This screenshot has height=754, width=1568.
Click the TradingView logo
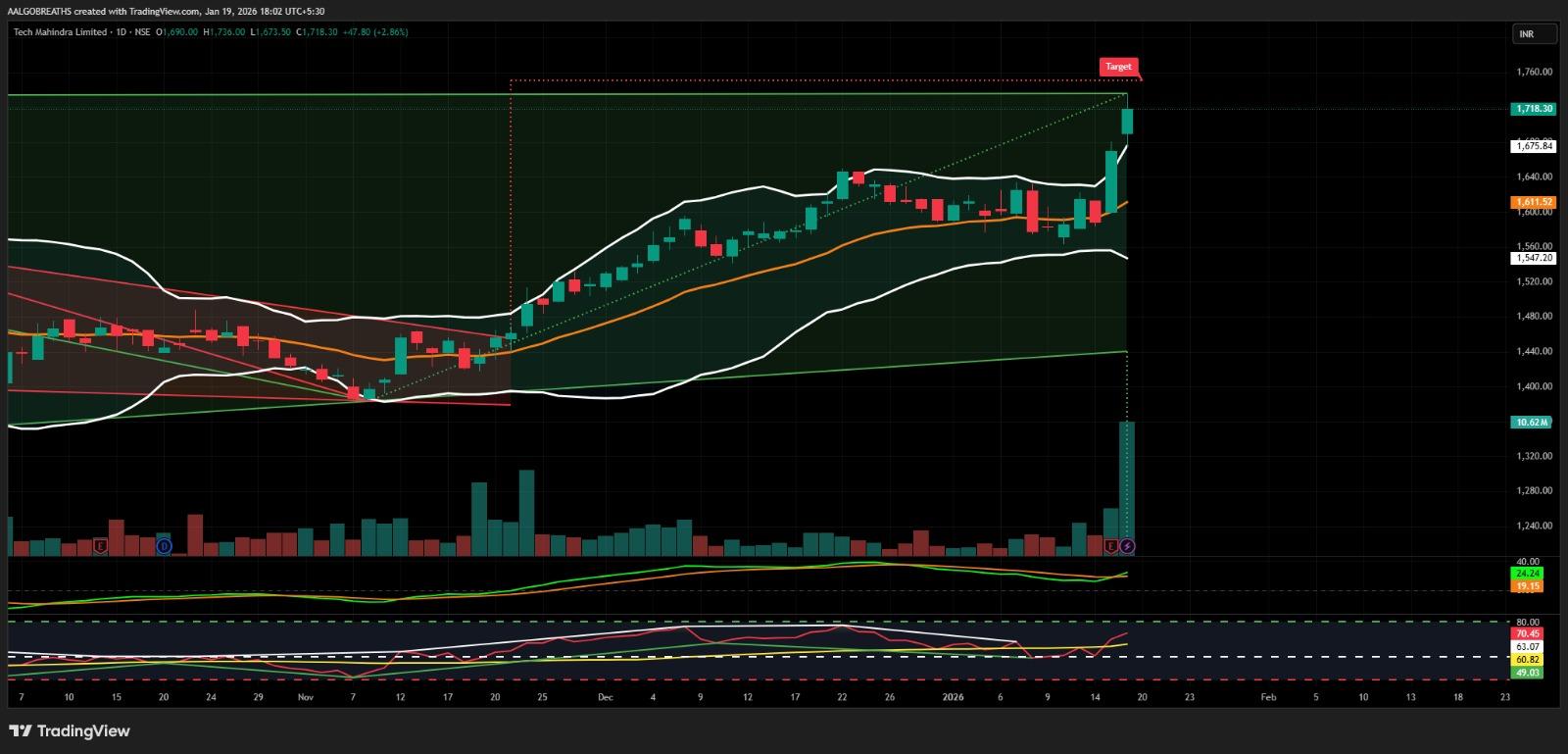pyautogui.click(x=70, y=730)
